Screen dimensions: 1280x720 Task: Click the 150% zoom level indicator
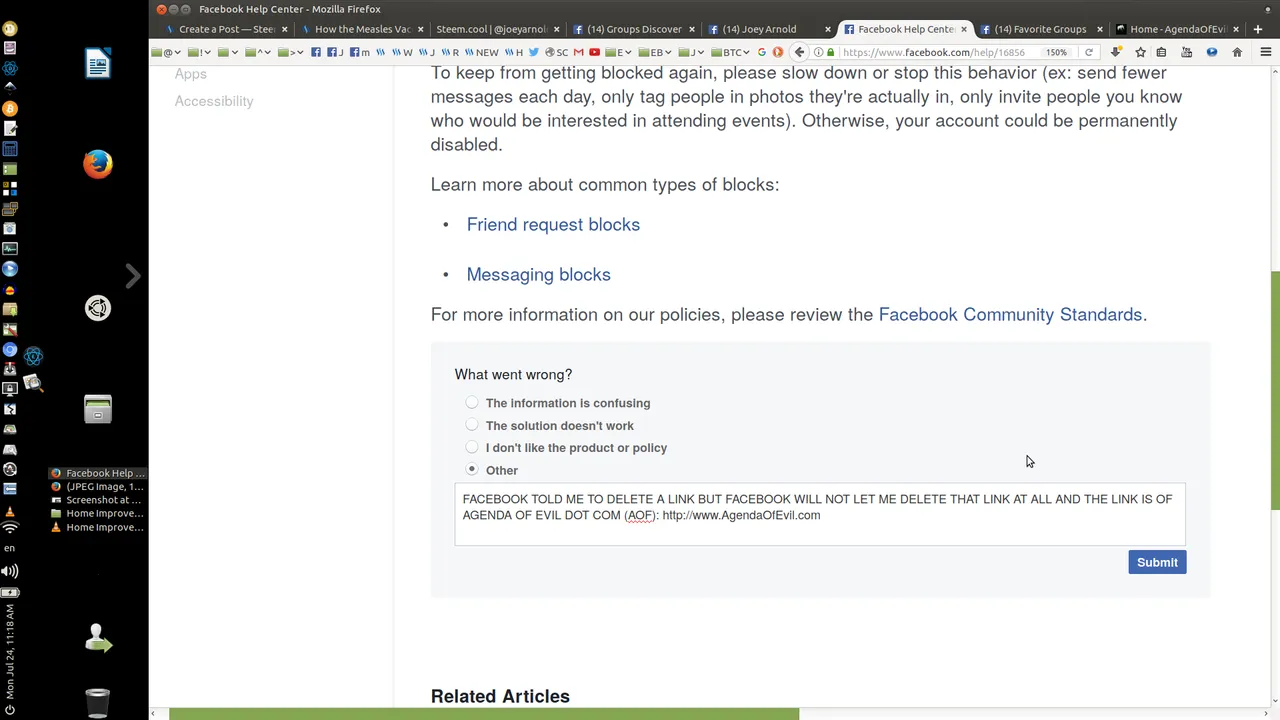coord(1056,52)
